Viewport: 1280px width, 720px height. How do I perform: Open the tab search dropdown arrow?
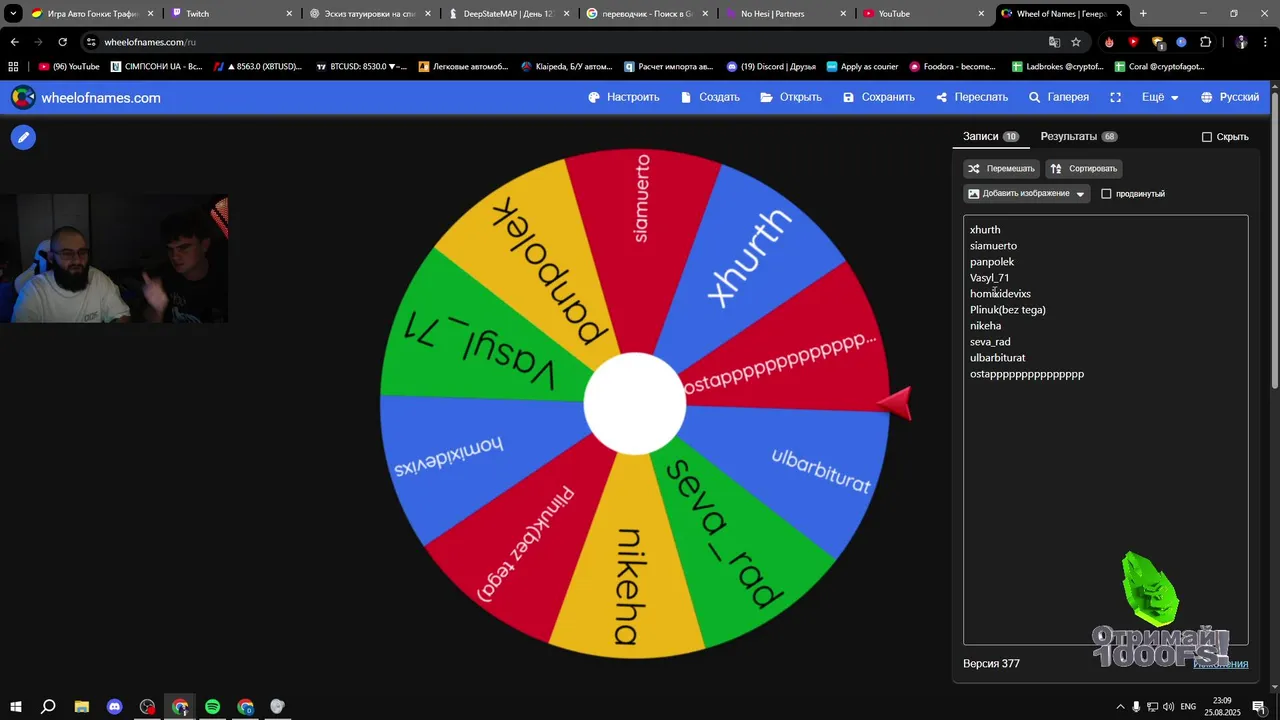pos(13,14)
